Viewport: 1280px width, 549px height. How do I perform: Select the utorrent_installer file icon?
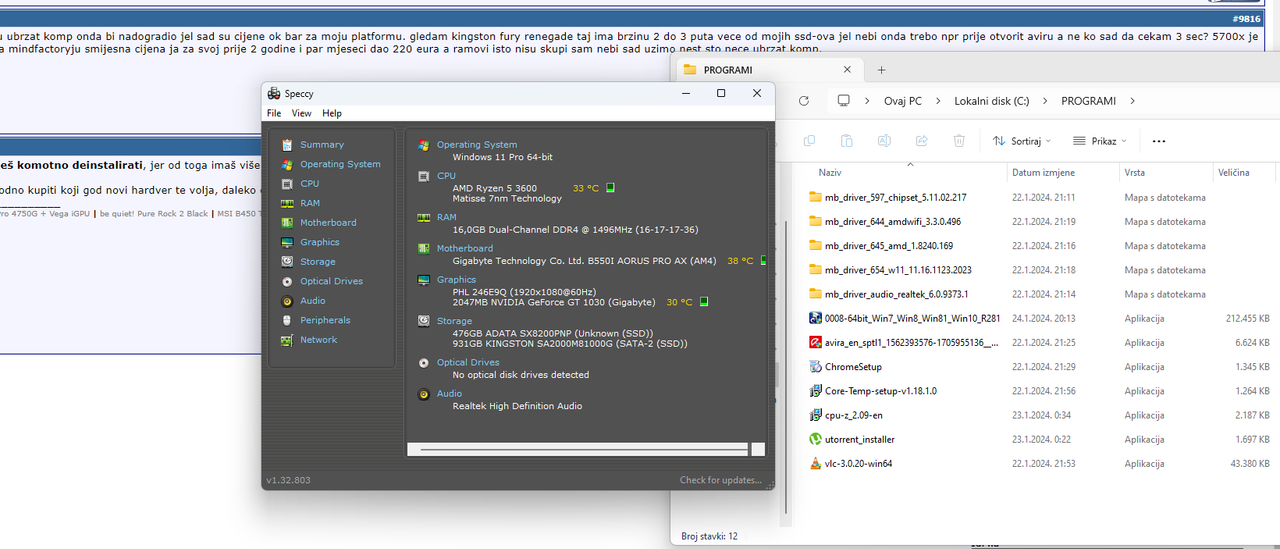pyautogui.click(x=815, y=439)
